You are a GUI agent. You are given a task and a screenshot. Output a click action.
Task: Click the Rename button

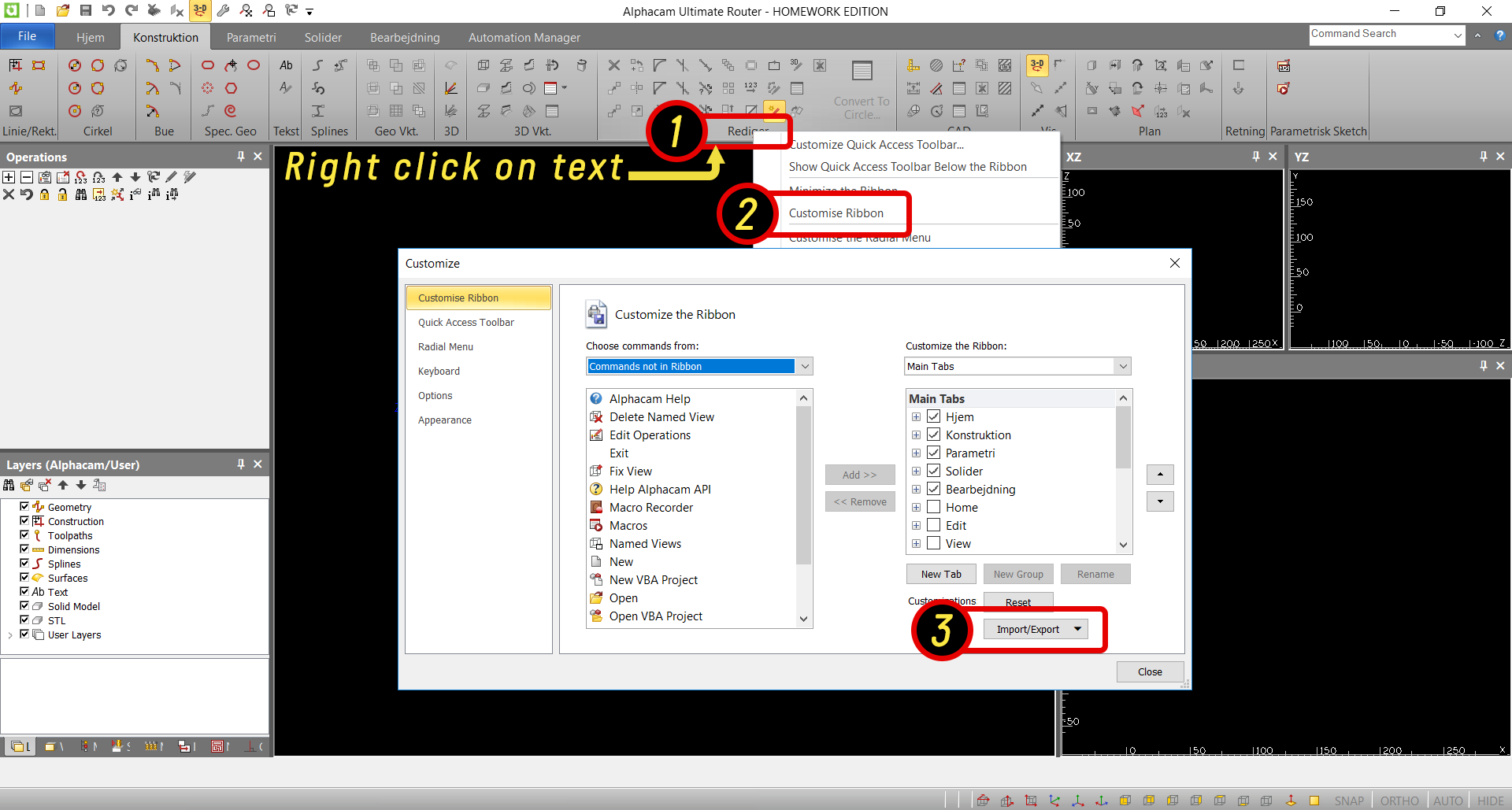tap(1095, 574)
